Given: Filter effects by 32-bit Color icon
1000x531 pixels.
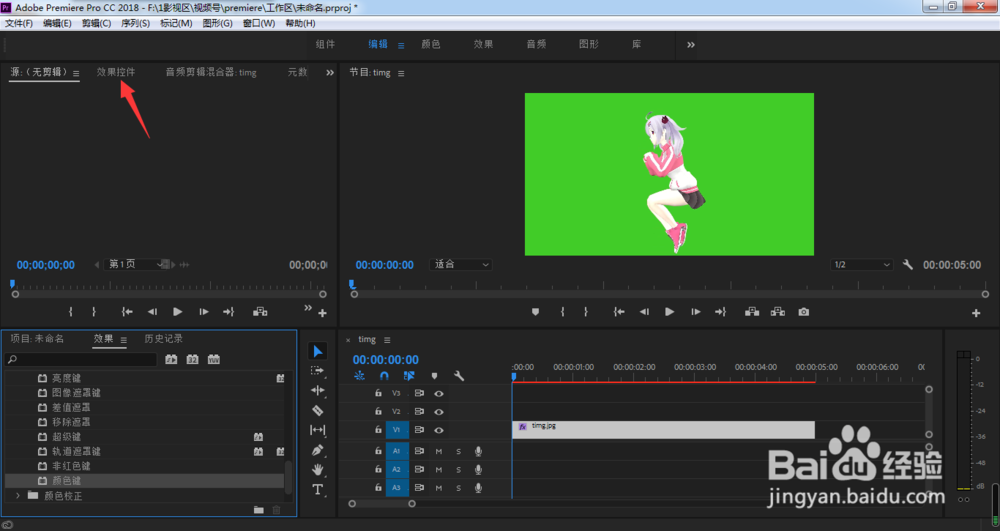Looking at the screenshot, I should pyautogui.click(x=193, y=360).
